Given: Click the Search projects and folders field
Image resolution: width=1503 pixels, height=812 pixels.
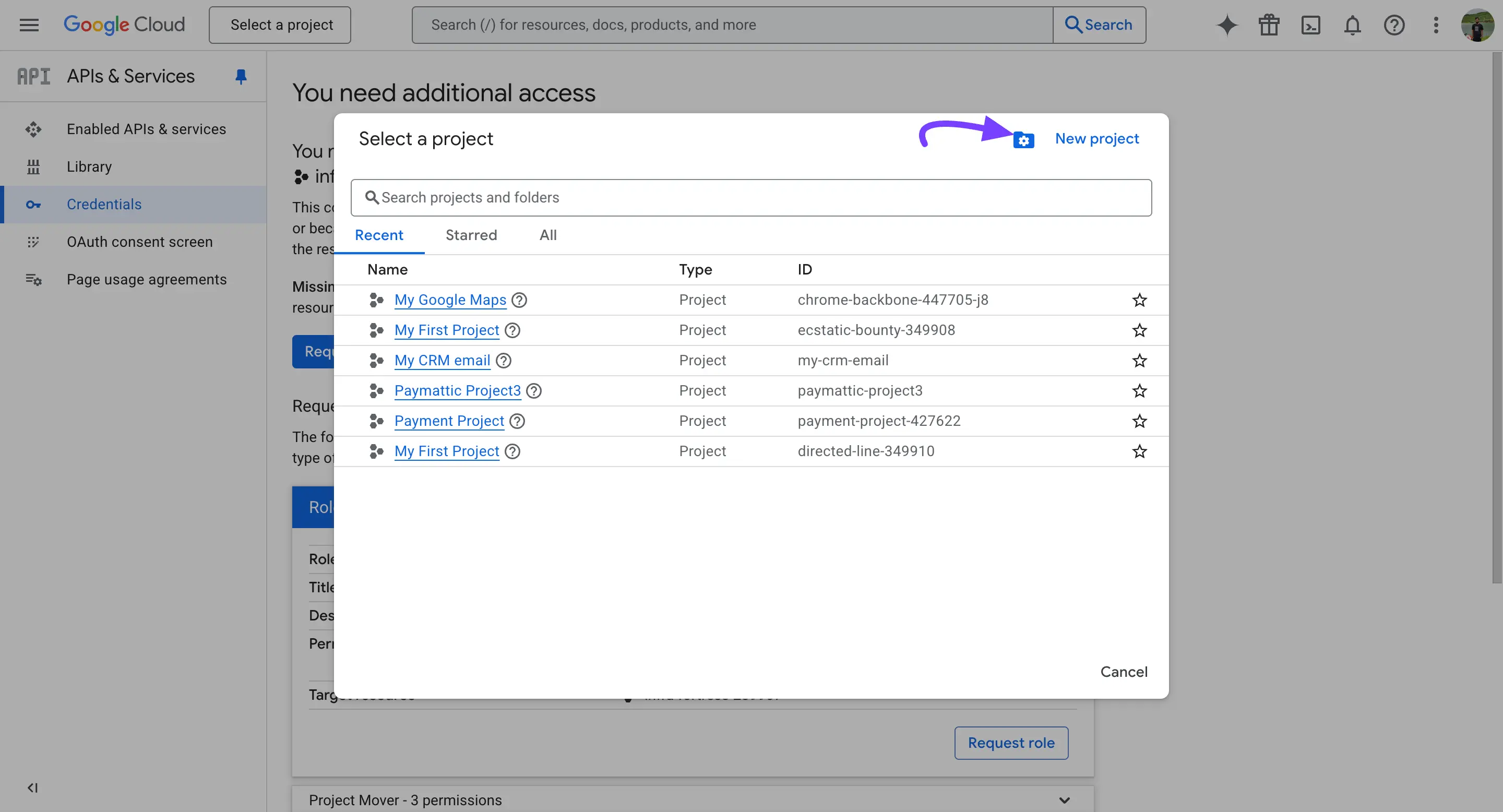Looking at the screenshot, I should [750, 198].
